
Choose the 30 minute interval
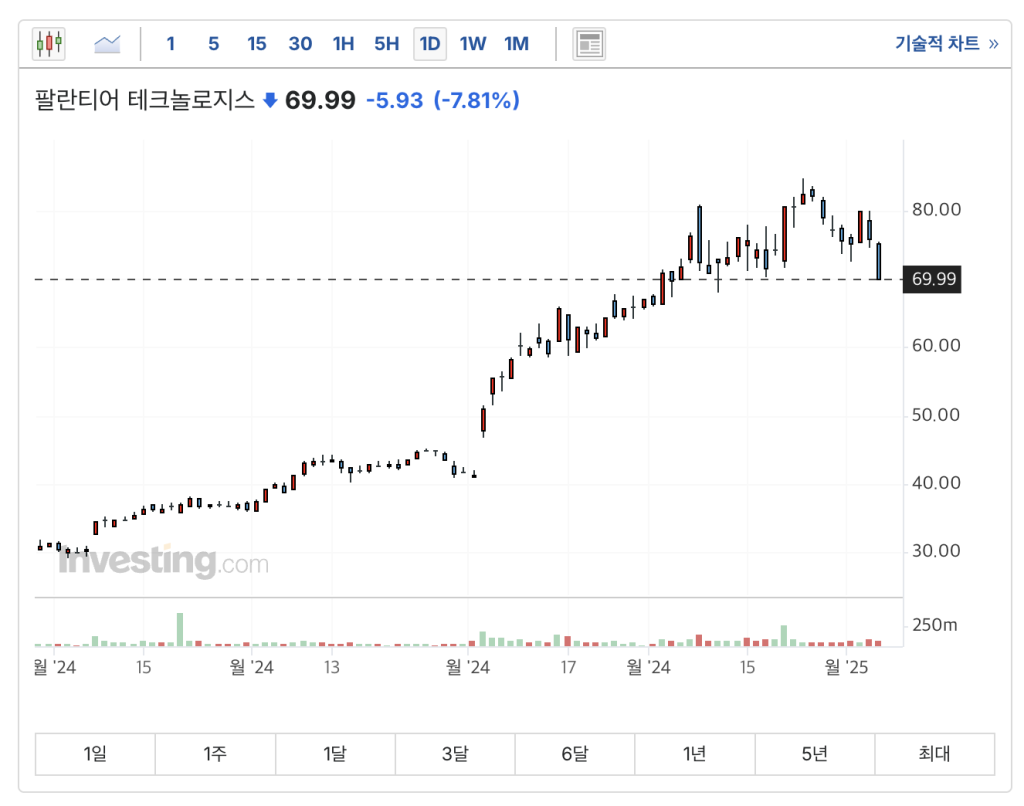tap(300, 43)
